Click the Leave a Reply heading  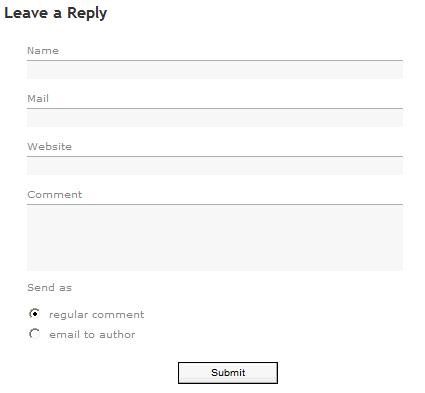(56, 13)
